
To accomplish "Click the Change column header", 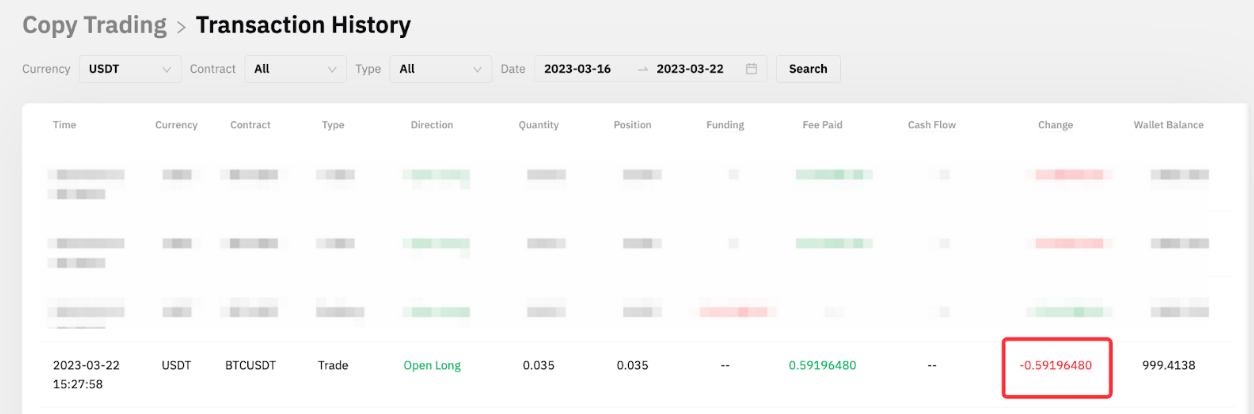I will tap(1055, 125).
